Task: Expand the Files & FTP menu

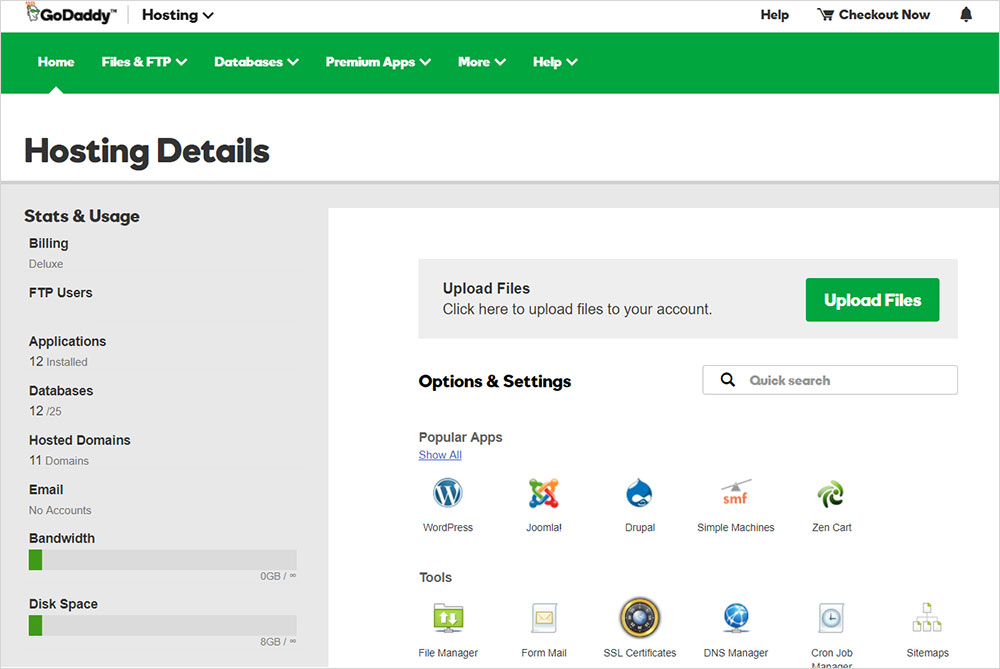Action: [x=144, y=62]
